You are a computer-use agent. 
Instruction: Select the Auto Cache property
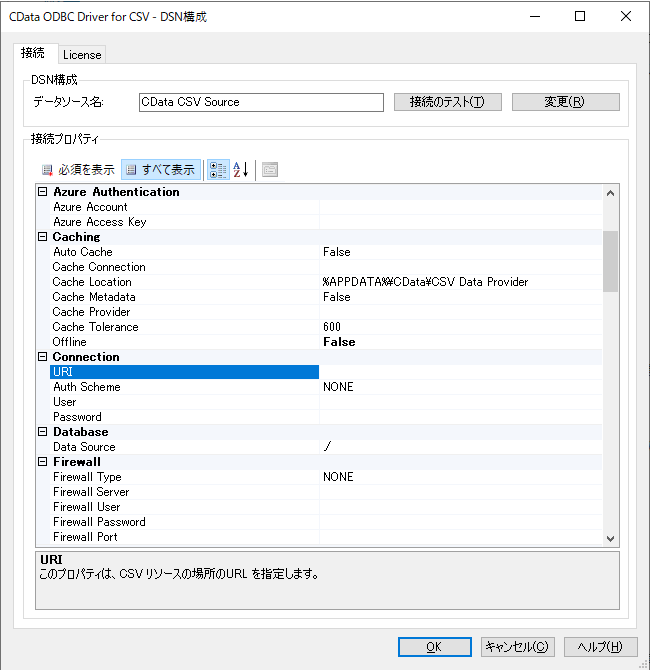(184, 252)
